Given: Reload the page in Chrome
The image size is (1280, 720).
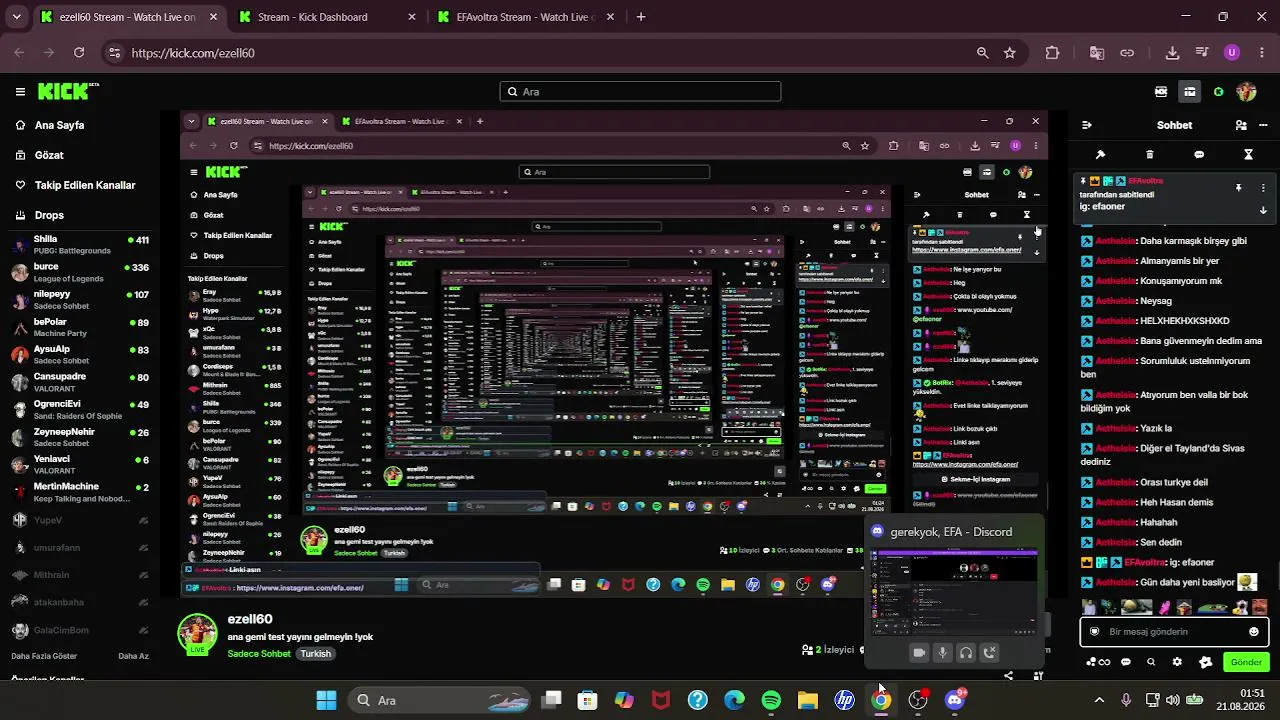Looking at the screenshot, I should [x=79, y=53].
